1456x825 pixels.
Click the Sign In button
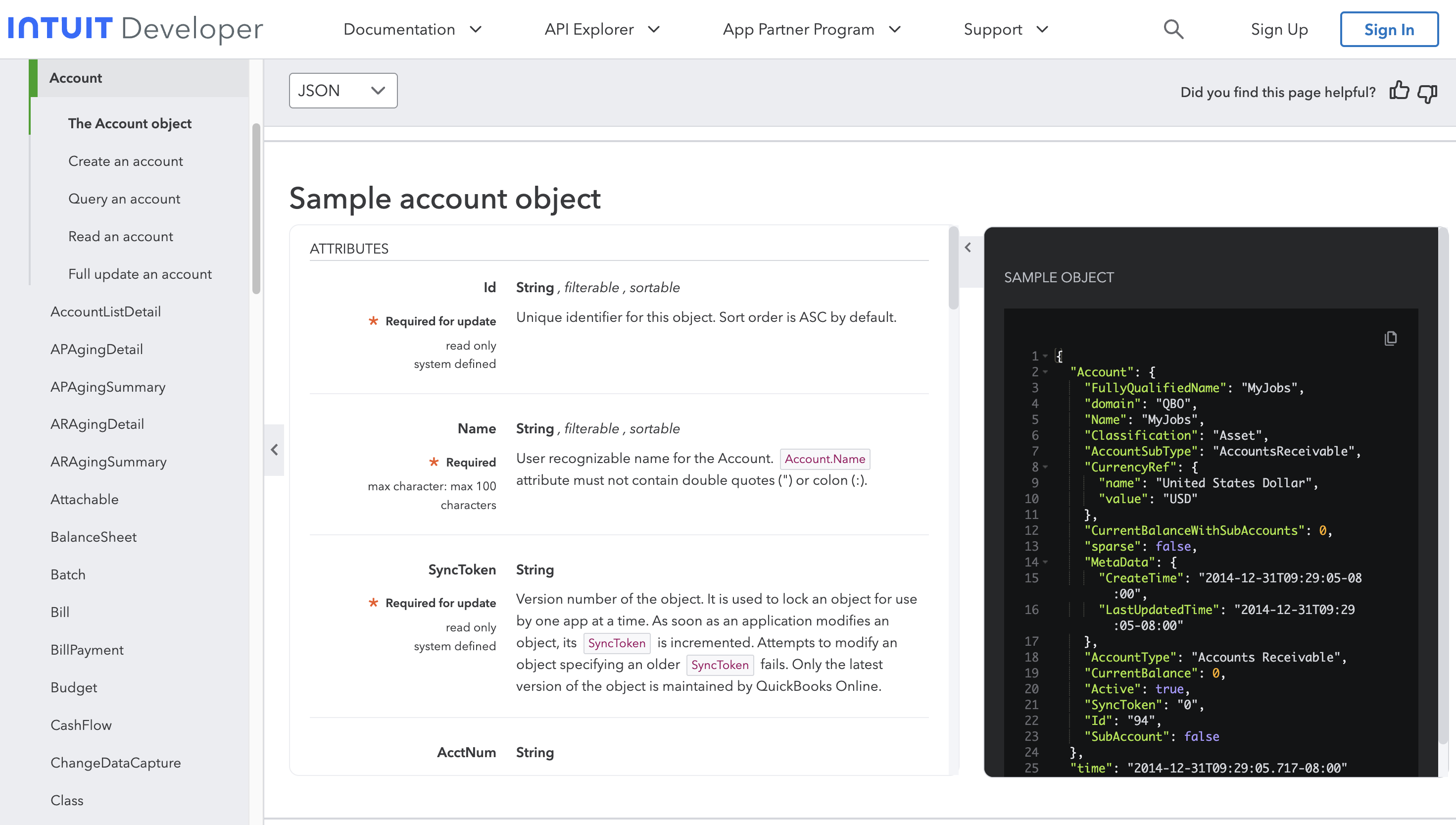[1389, 30]
